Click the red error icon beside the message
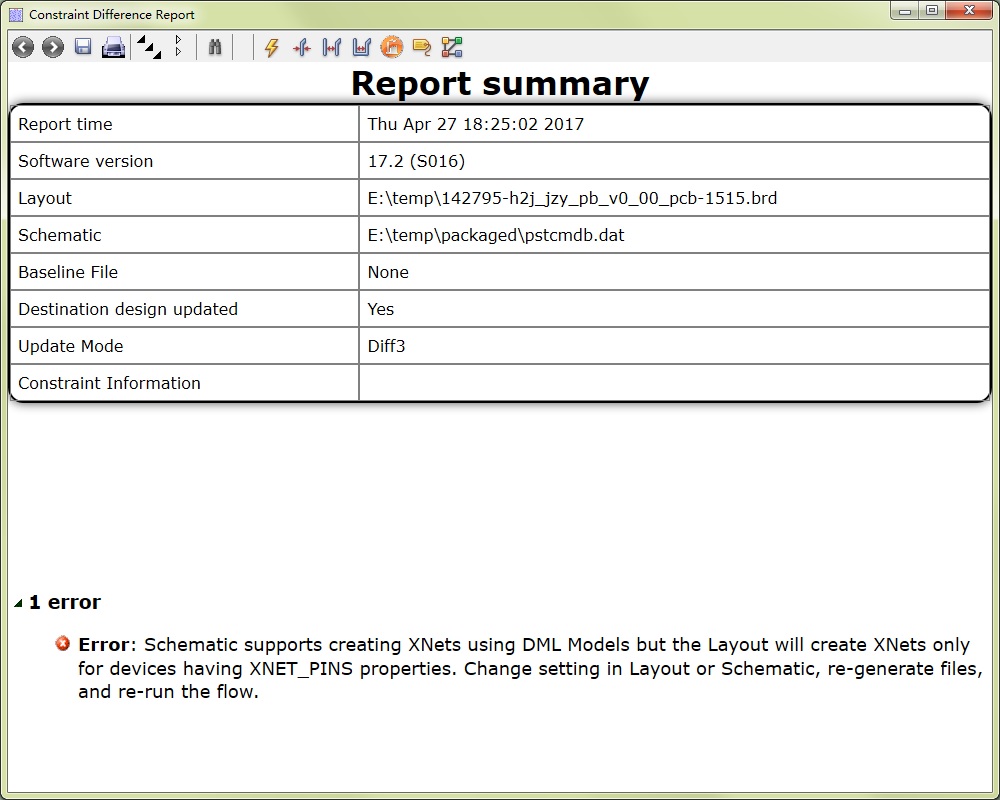Viewport: 1000px width, 800px height. click(x=62, y=644)
